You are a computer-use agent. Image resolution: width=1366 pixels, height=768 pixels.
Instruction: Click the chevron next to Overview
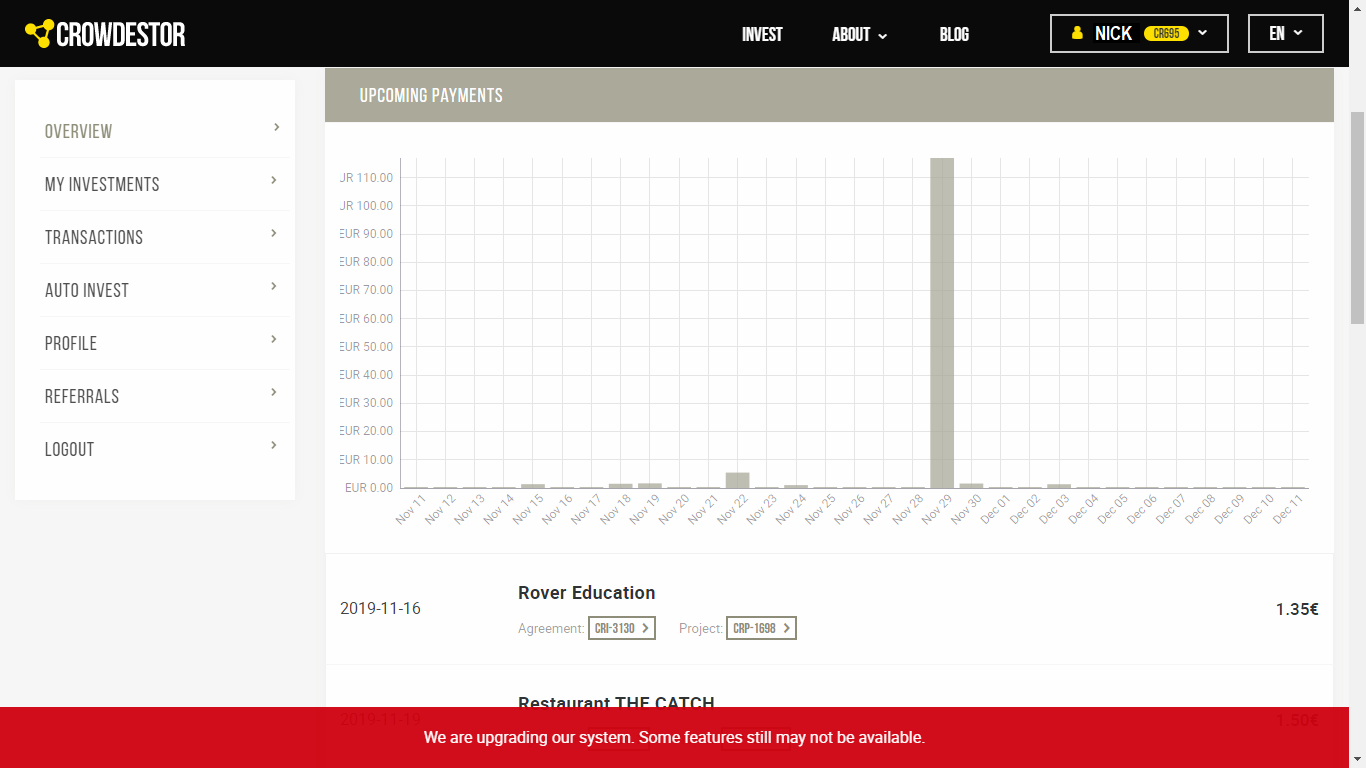tap(276, 127)
